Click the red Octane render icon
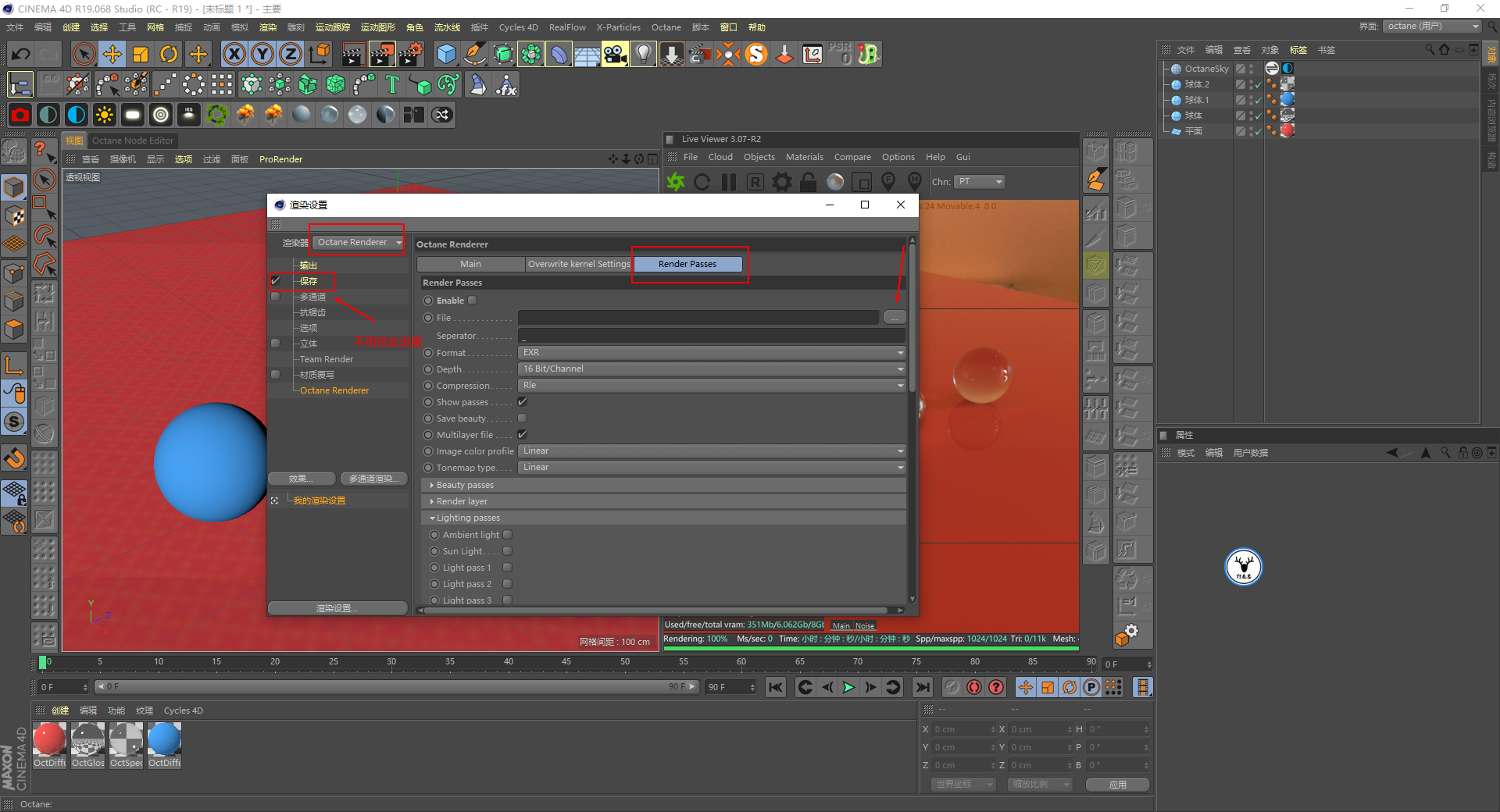 [20, 115]
